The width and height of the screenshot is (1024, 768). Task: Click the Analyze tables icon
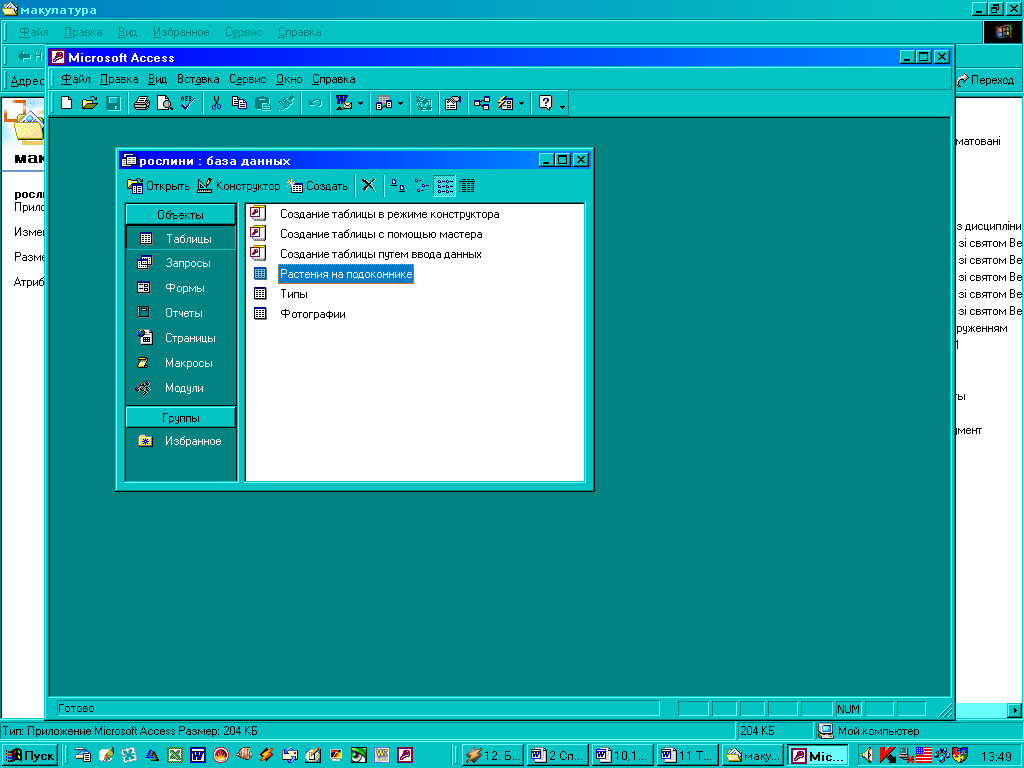(x=384, y=103)
